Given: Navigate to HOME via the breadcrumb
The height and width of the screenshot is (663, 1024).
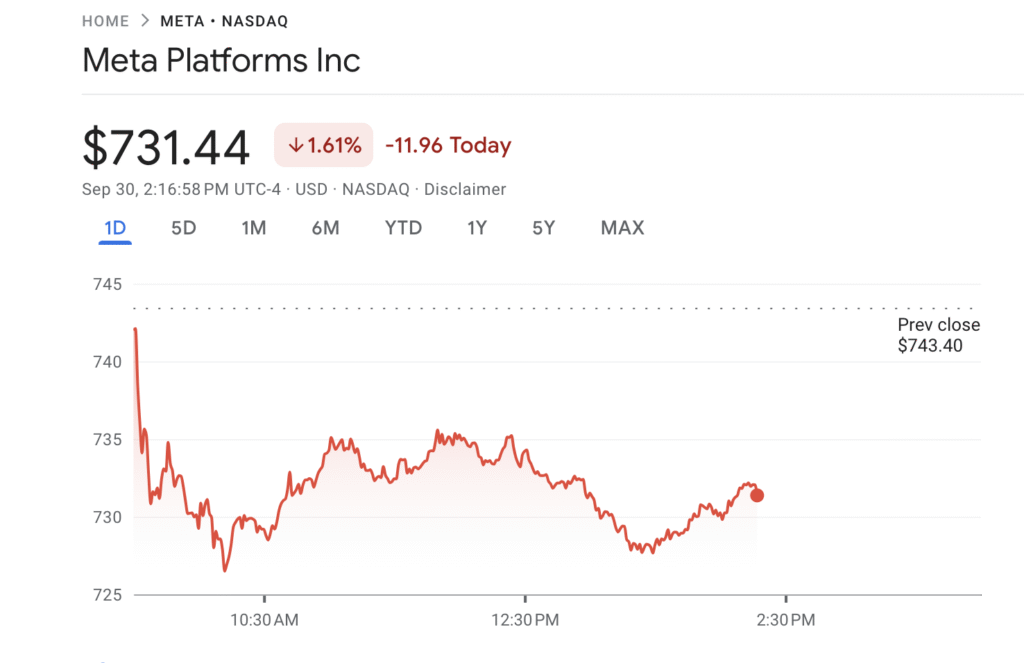Looking at the screenshot, I should [x=105, y=20].
